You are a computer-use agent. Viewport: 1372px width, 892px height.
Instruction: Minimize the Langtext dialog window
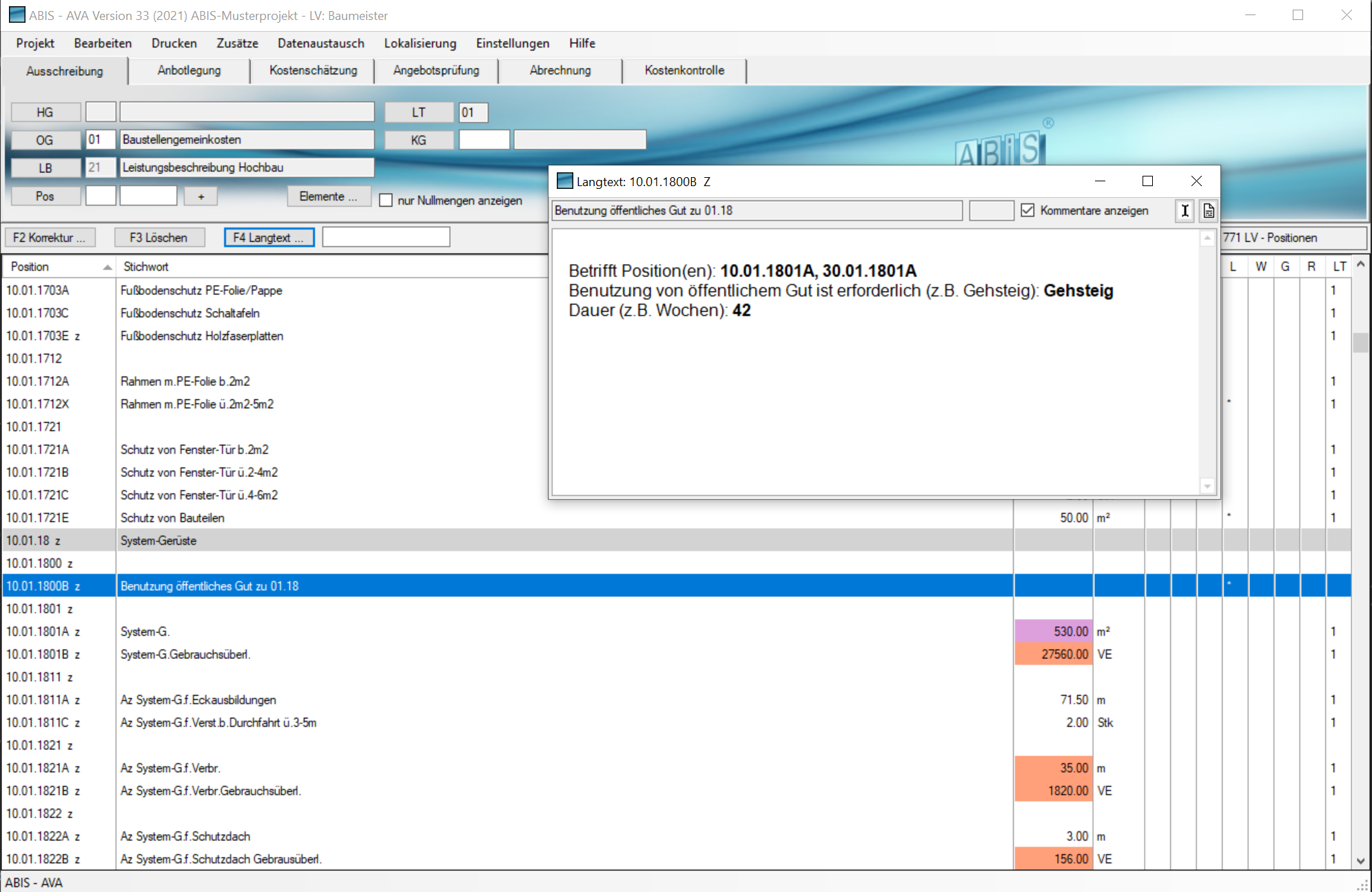pyautogui.click(x=1100, y=181)
